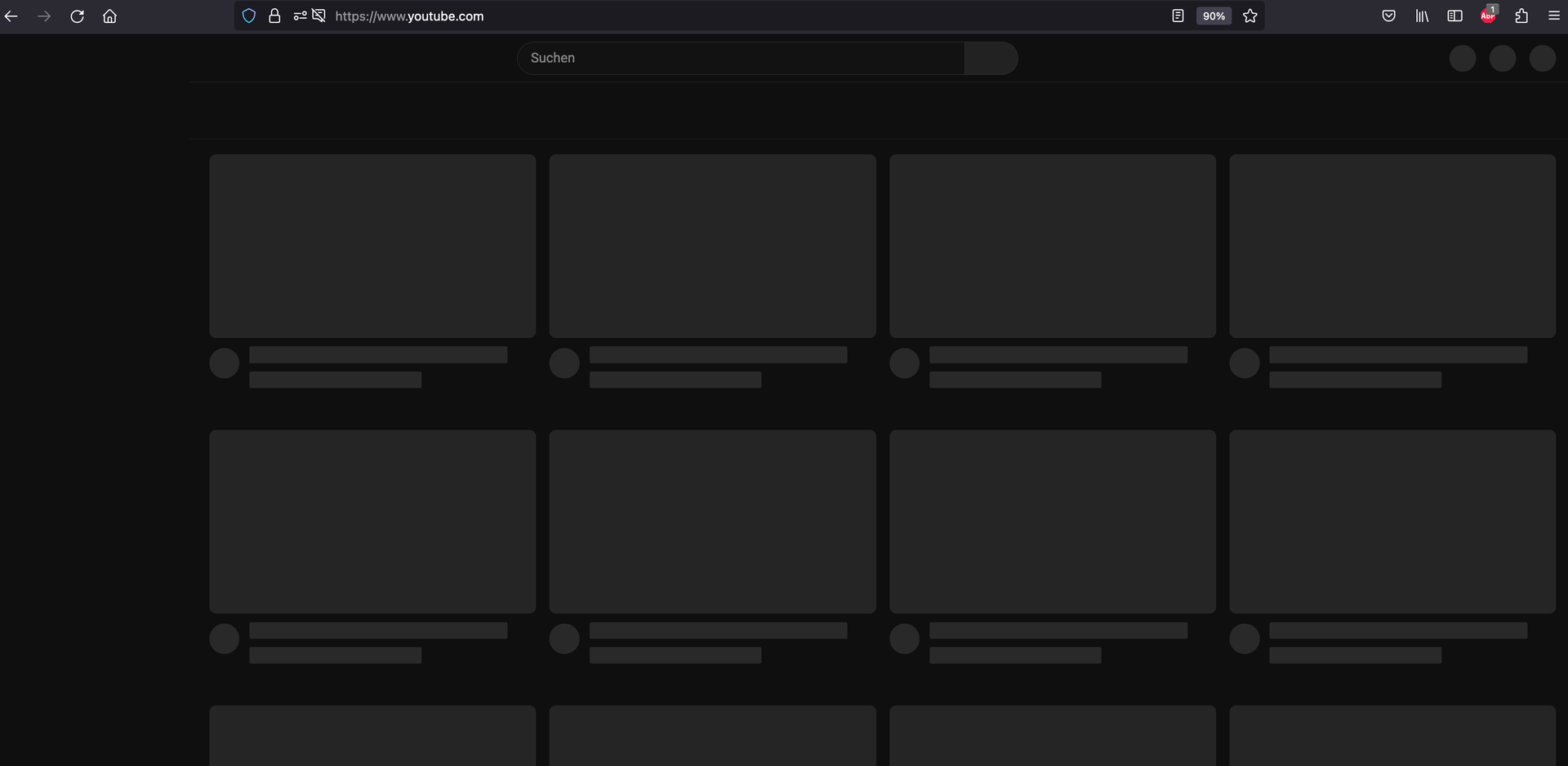Open the Library bookshelf icon
The height and width of the screenshot is (766, 1568).
1422,16
